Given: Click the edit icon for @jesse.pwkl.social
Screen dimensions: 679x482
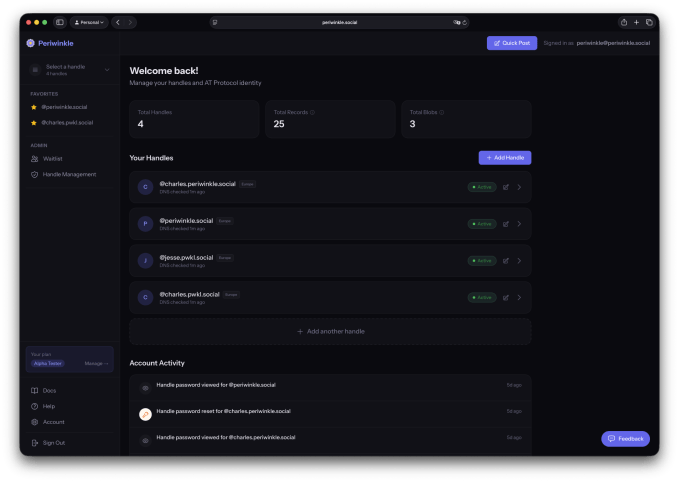Looking at the screenshot, I should point(506,260).
